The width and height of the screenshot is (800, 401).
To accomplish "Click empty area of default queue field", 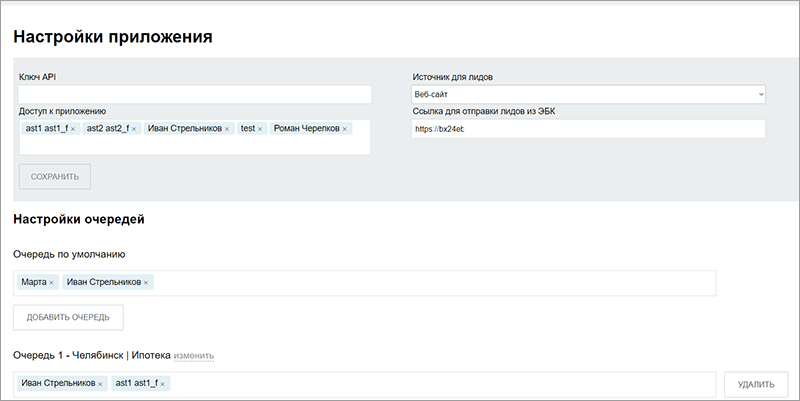I will pos(430,283).
